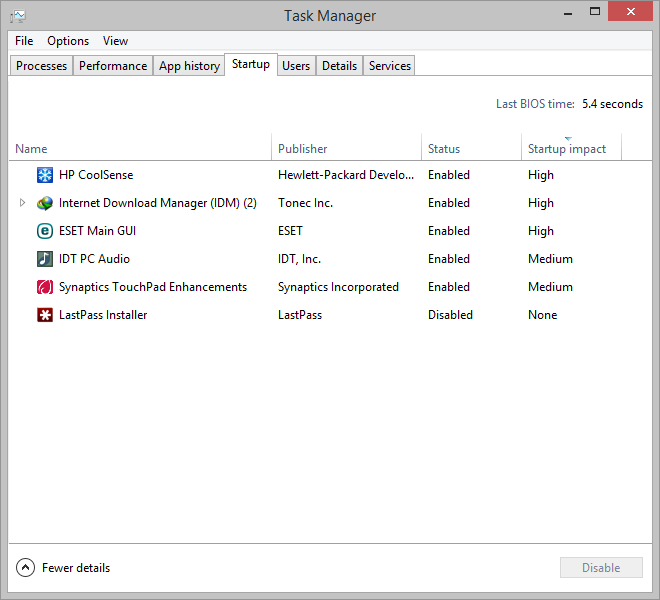Switch to the Processes tab
This screenshot has width=660, height=600.
(x=41, y=66)
